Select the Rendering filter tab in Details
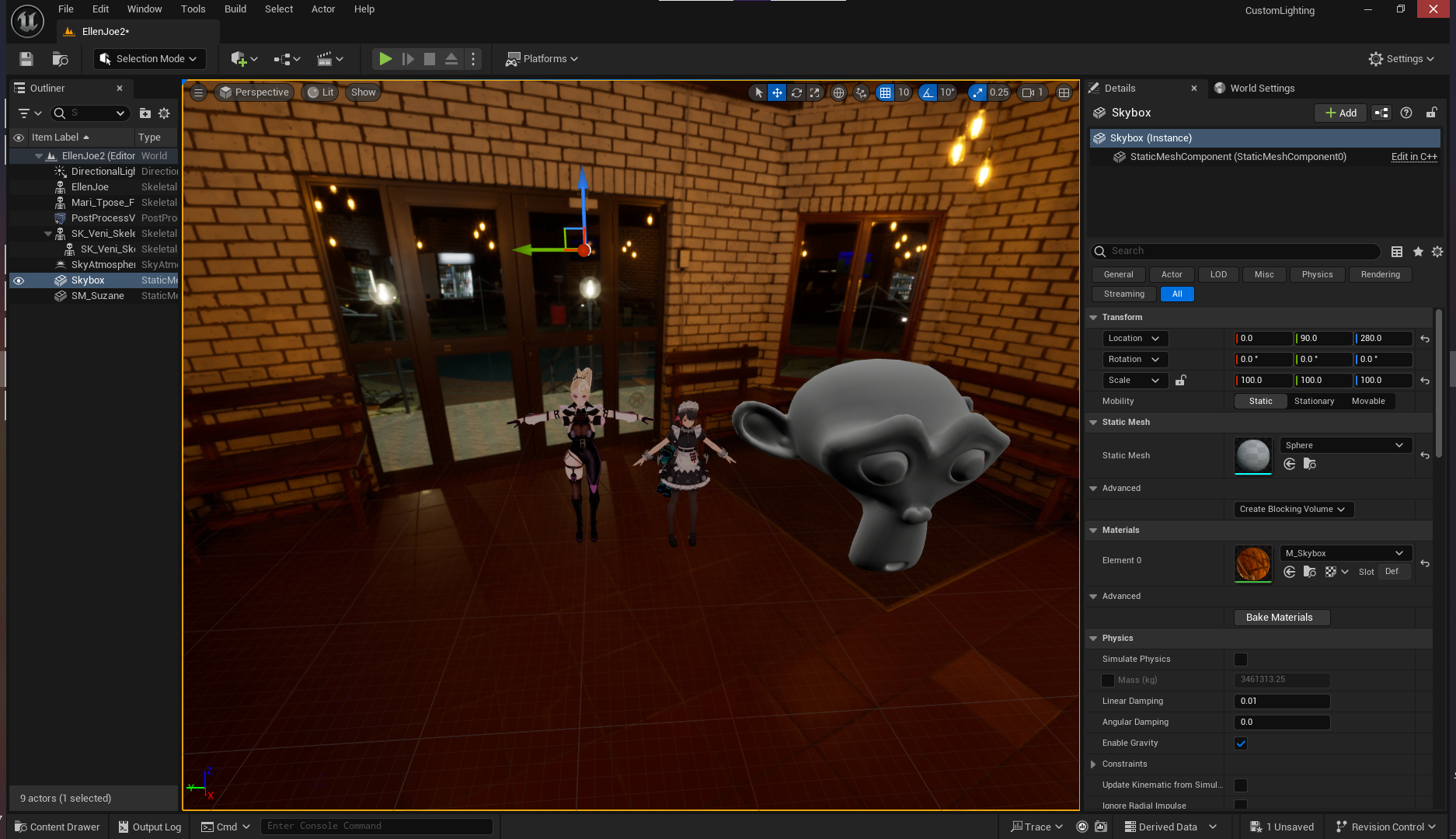The width and height of the screenshot is (1456, 839). pos(1380,275)
